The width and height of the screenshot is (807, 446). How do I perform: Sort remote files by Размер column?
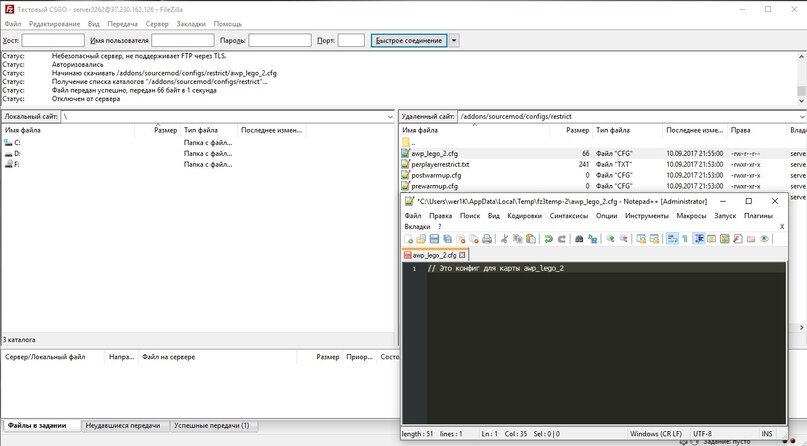(571, 130)
